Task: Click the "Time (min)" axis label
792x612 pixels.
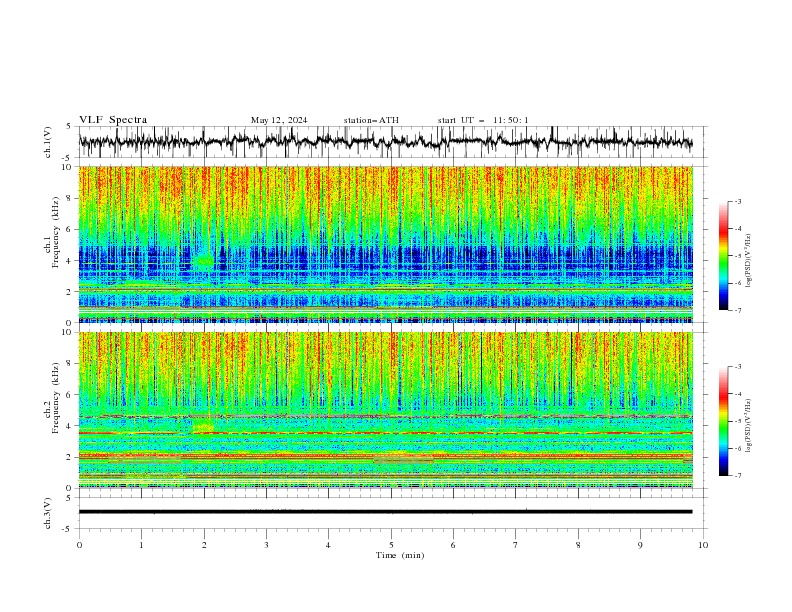Action: (x=400, y=555)
